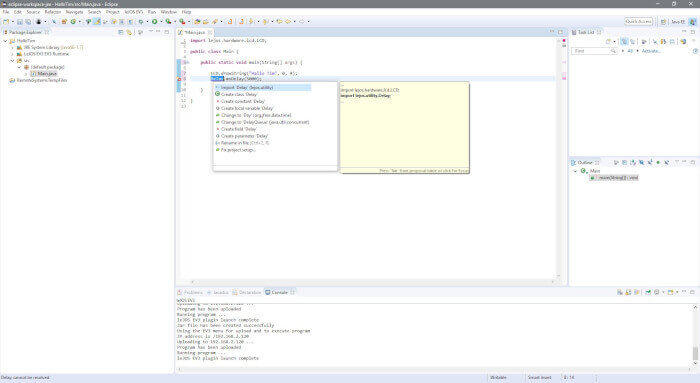The image size is (700, 383).
Task: Open the Java EE perspective button
Action: coord(678,21)
